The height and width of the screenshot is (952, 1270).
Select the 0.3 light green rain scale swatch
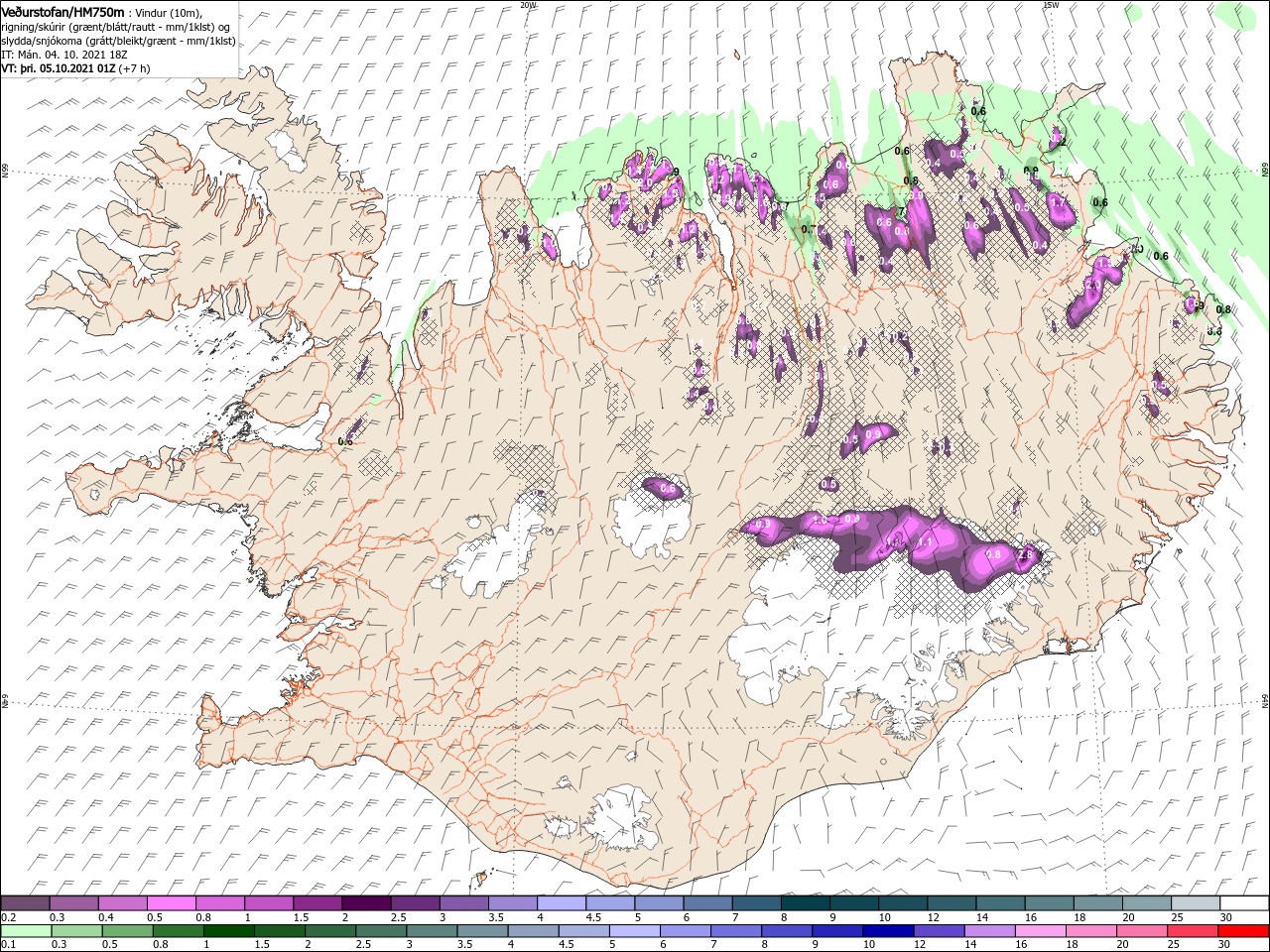[76, 931]
